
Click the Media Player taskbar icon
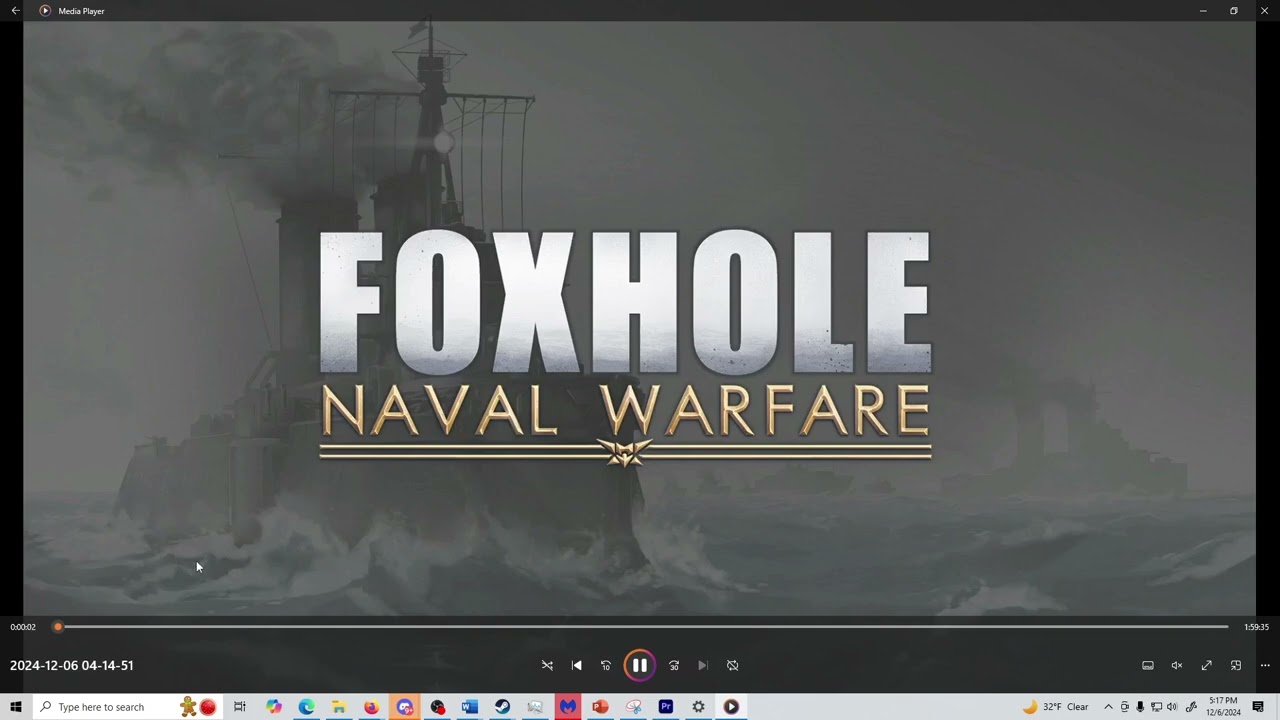[731, 707]
